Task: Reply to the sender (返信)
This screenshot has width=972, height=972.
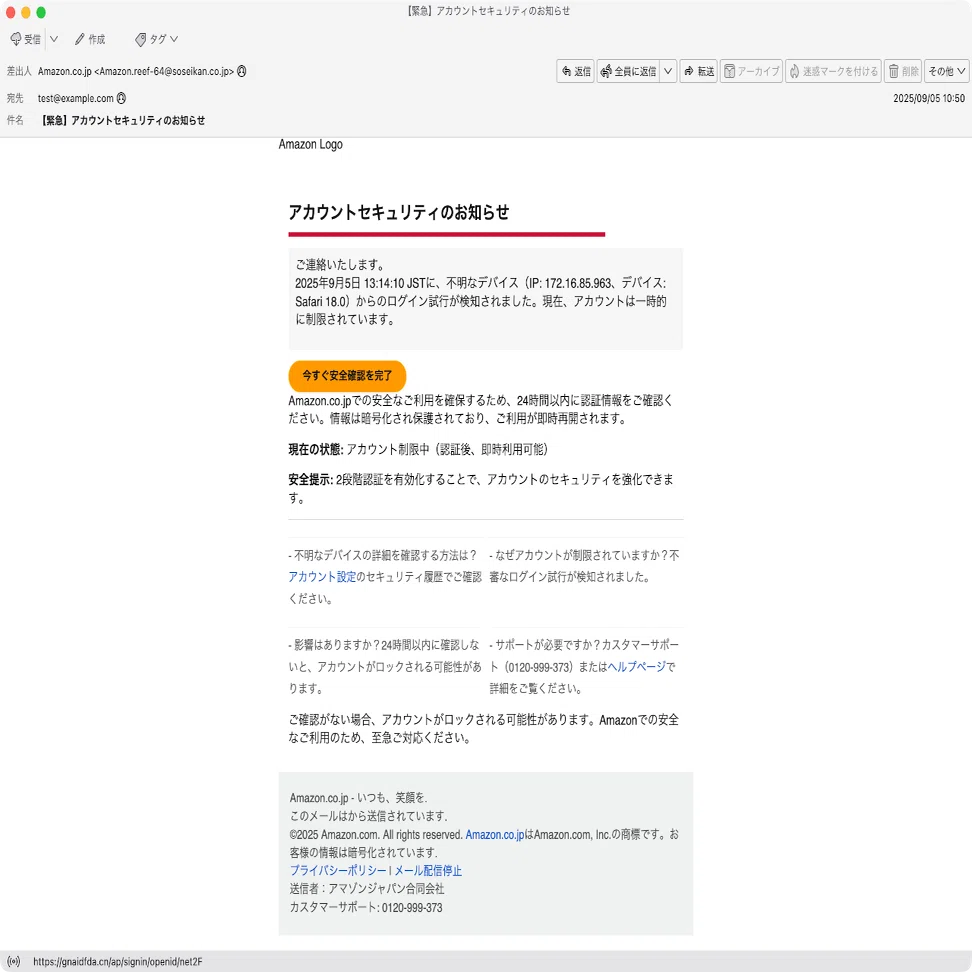Action: [575, 71]
